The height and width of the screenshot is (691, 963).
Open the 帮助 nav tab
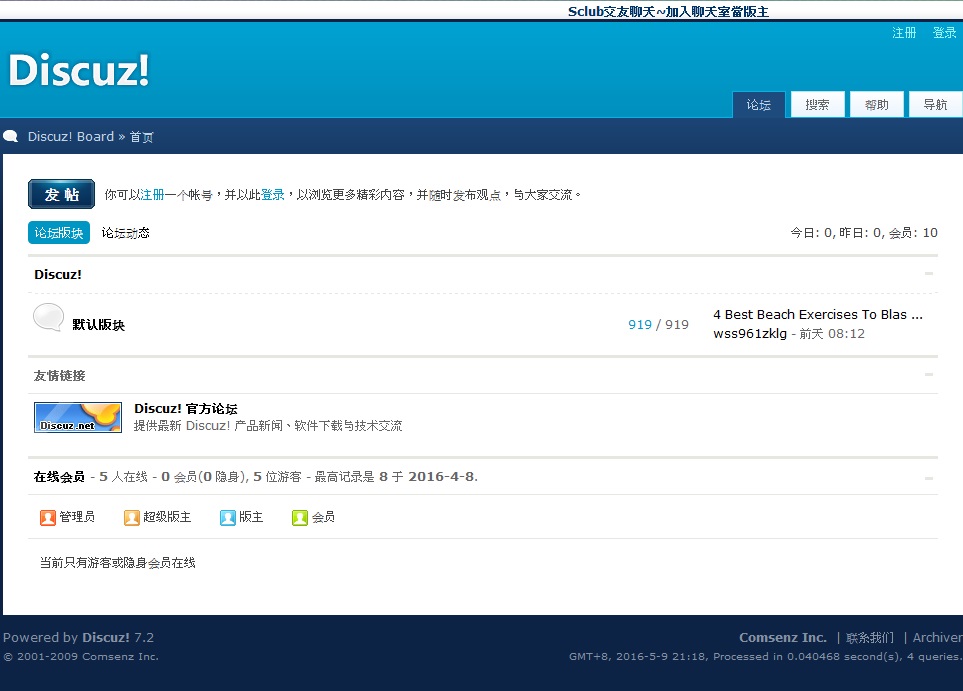tap(876, 104)
